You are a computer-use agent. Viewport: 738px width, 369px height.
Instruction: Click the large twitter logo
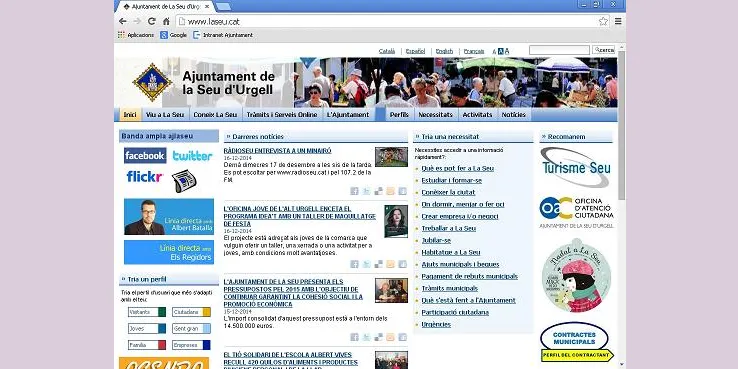[x=192, y=156]
